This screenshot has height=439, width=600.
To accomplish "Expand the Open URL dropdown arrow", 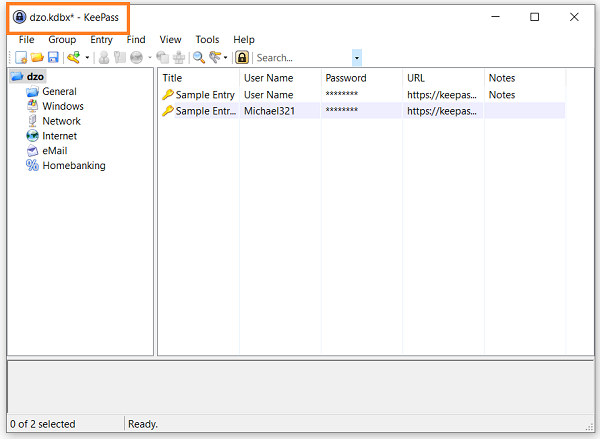I will (150, 58).
